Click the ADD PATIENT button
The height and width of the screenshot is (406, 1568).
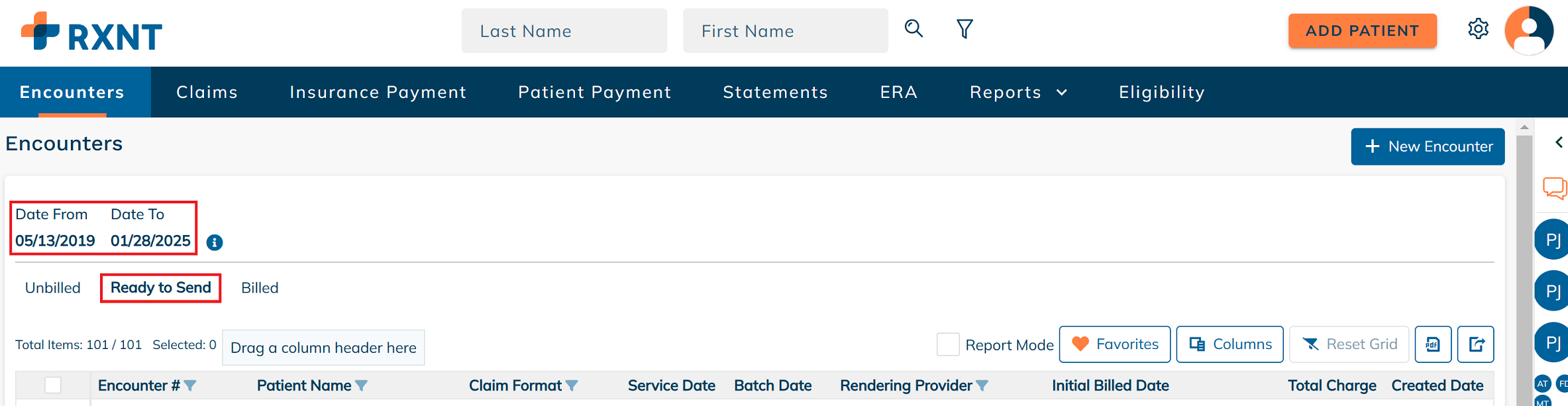coord(1362,30)
